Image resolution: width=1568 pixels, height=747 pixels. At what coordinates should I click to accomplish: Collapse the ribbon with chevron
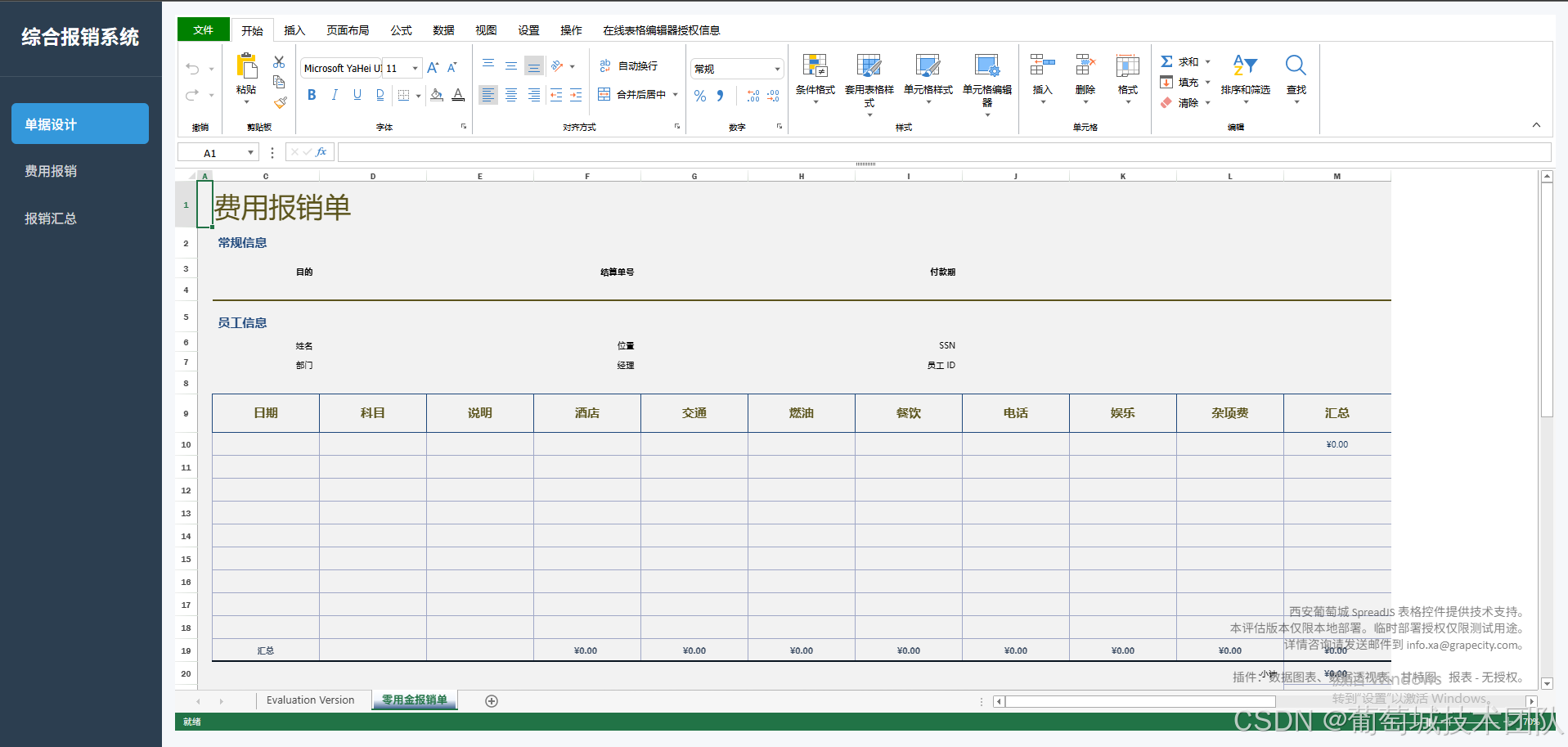pos(1536,125)
